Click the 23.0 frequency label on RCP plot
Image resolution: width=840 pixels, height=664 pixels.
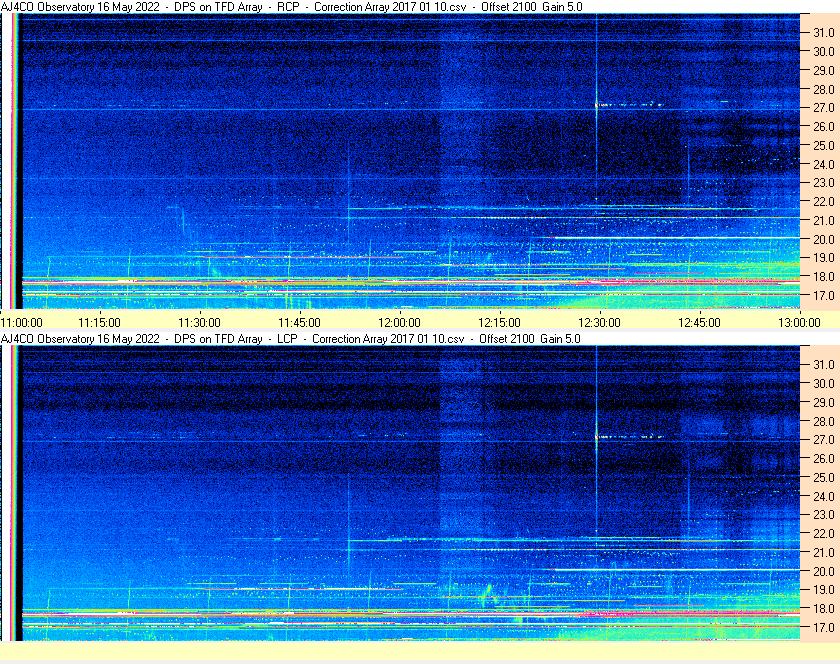pos(824,183)
